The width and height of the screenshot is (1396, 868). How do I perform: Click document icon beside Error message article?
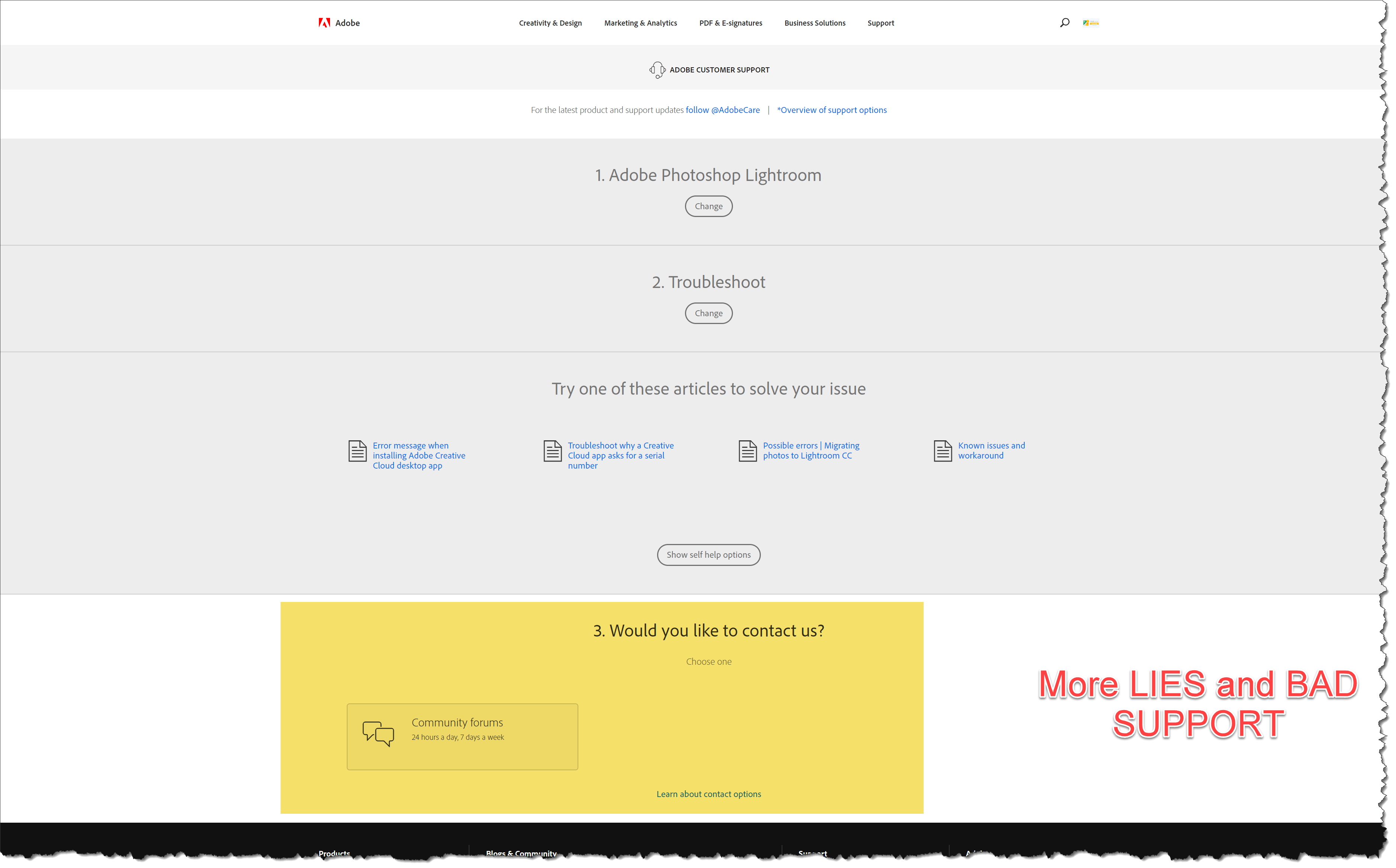click(x=357, y=451)
